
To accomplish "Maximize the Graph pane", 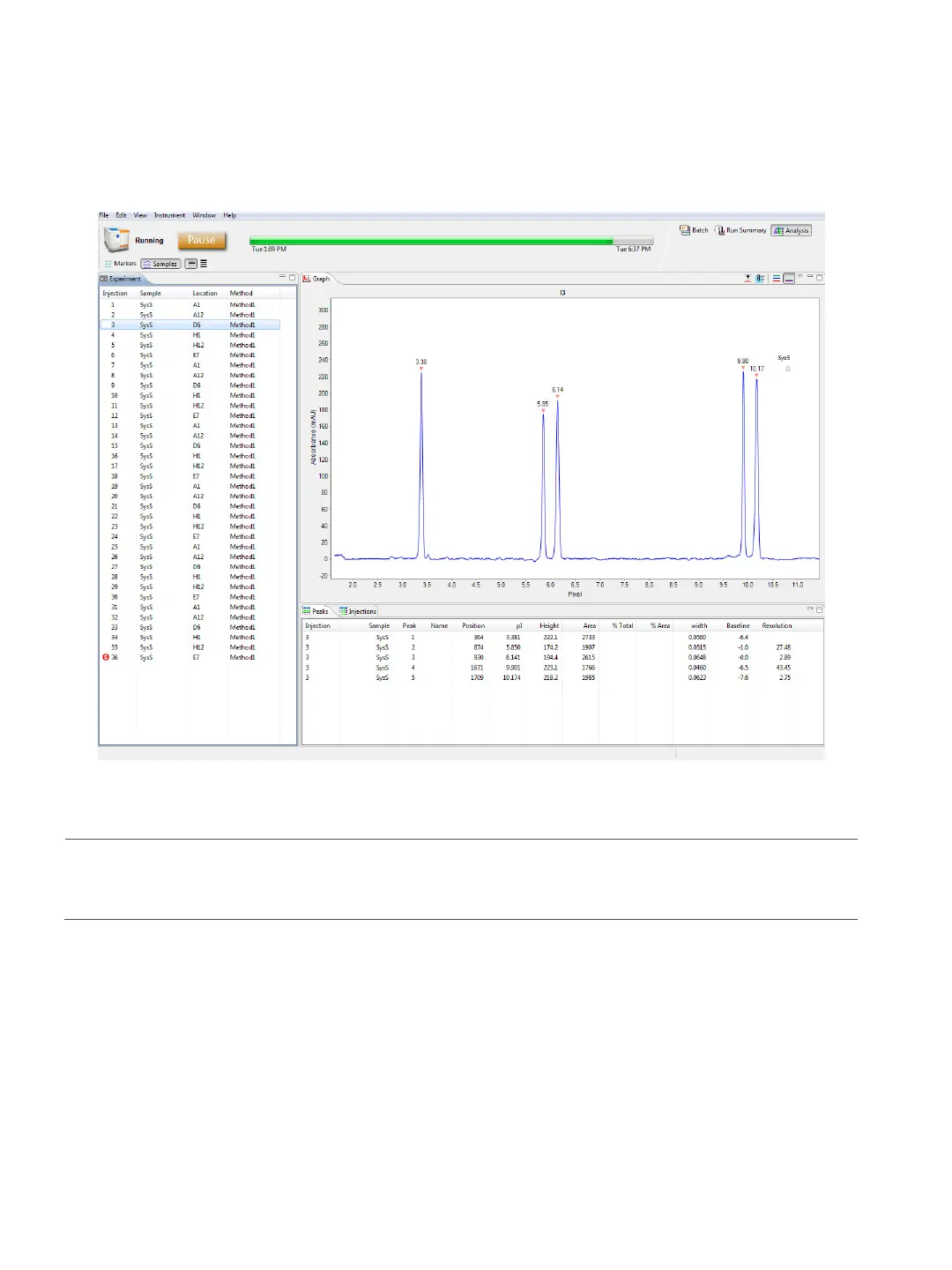I will pos(819,277).
